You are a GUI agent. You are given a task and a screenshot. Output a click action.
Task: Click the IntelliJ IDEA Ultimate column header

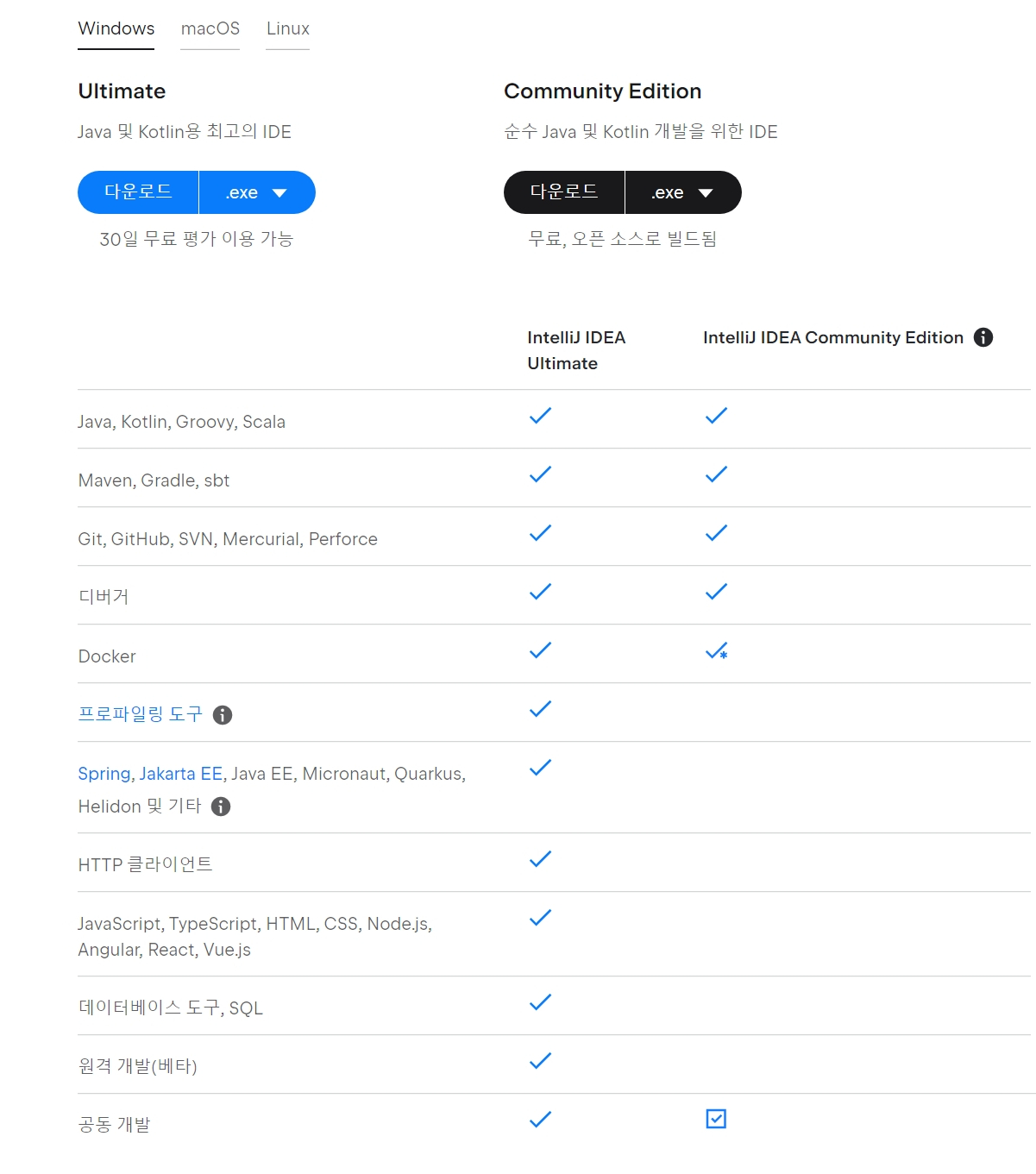tap(576, 350)
